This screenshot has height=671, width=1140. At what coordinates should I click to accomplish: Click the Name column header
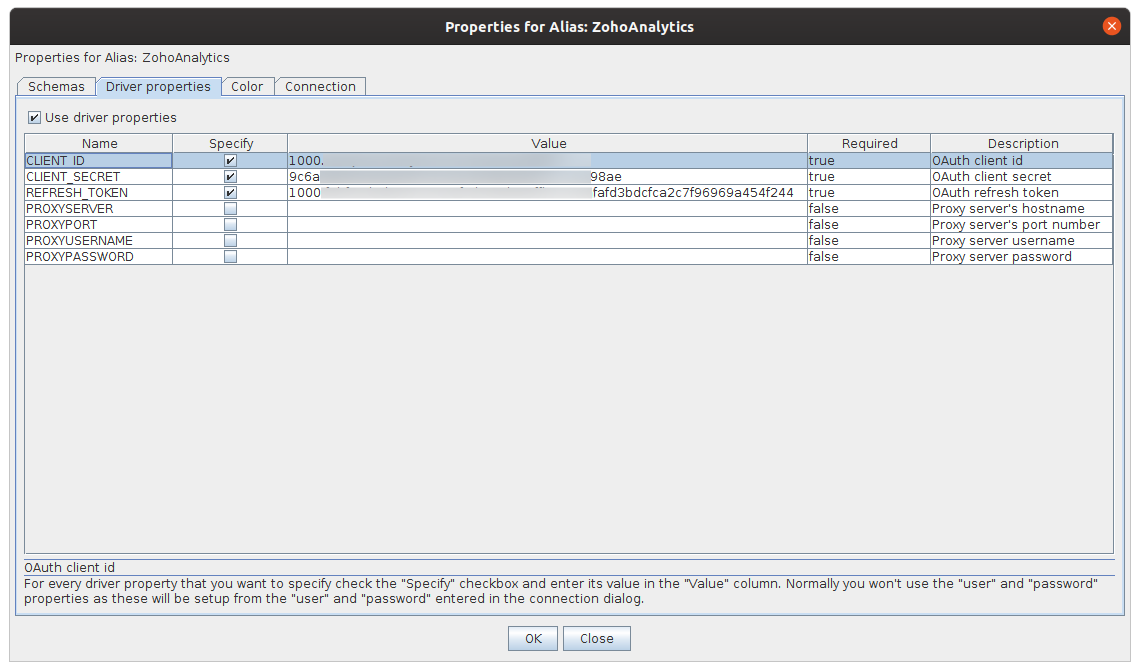[99, 143]
